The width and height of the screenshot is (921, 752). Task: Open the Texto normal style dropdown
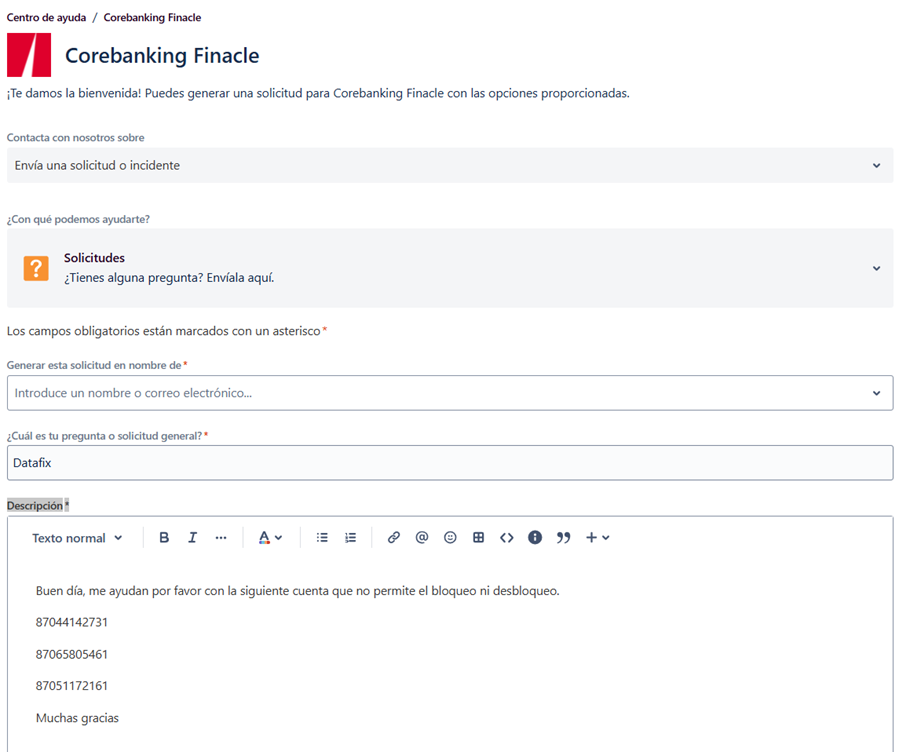pyautogui.click(x=77, y=538)
